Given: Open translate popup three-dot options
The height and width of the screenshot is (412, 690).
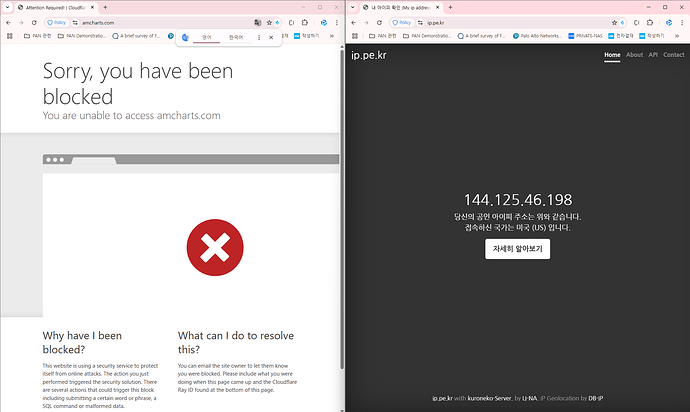Looking at the screenshot, I should tap(259, 37).
